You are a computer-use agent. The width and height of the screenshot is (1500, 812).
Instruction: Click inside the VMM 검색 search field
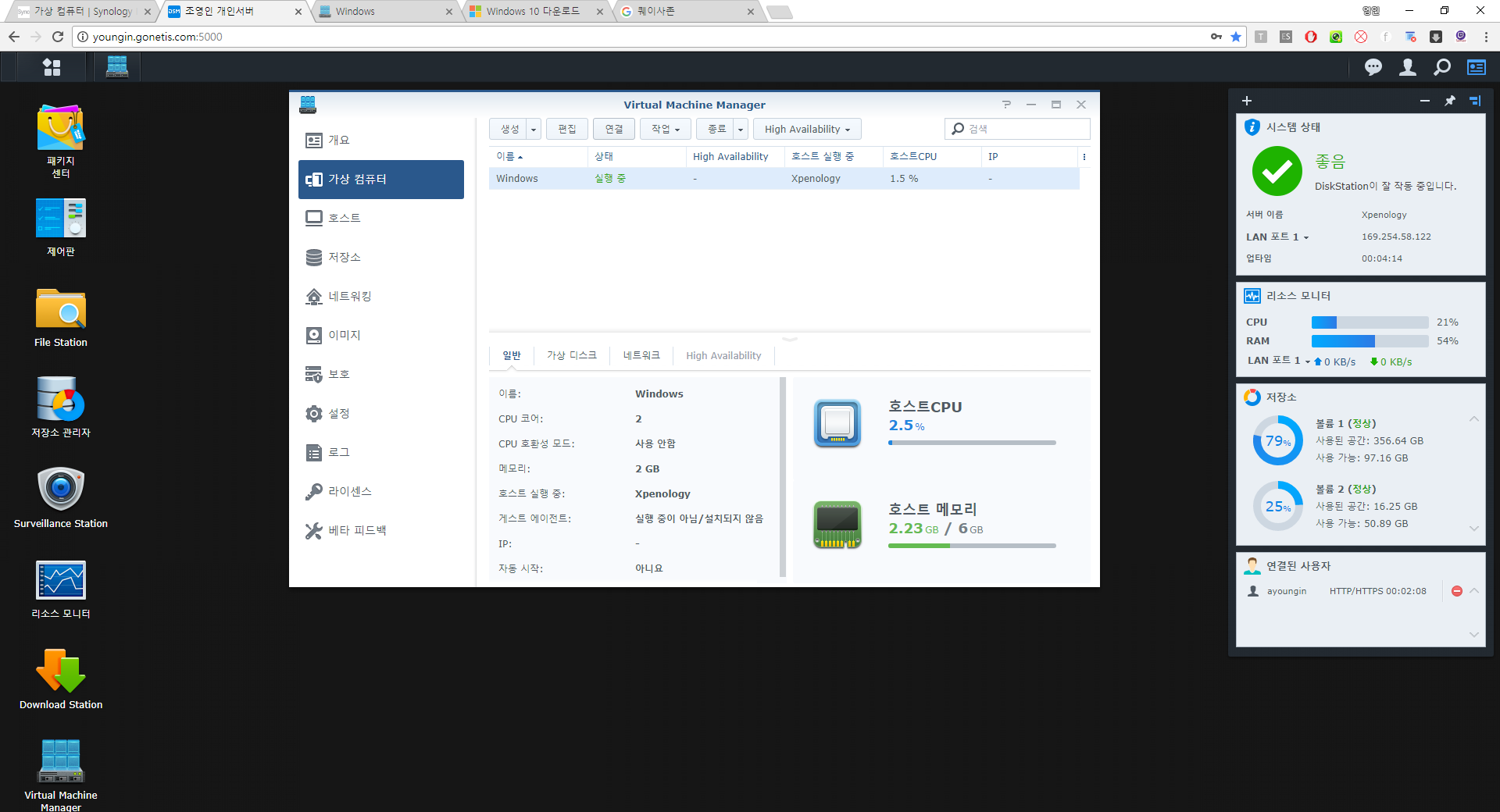coord(1016,129)
